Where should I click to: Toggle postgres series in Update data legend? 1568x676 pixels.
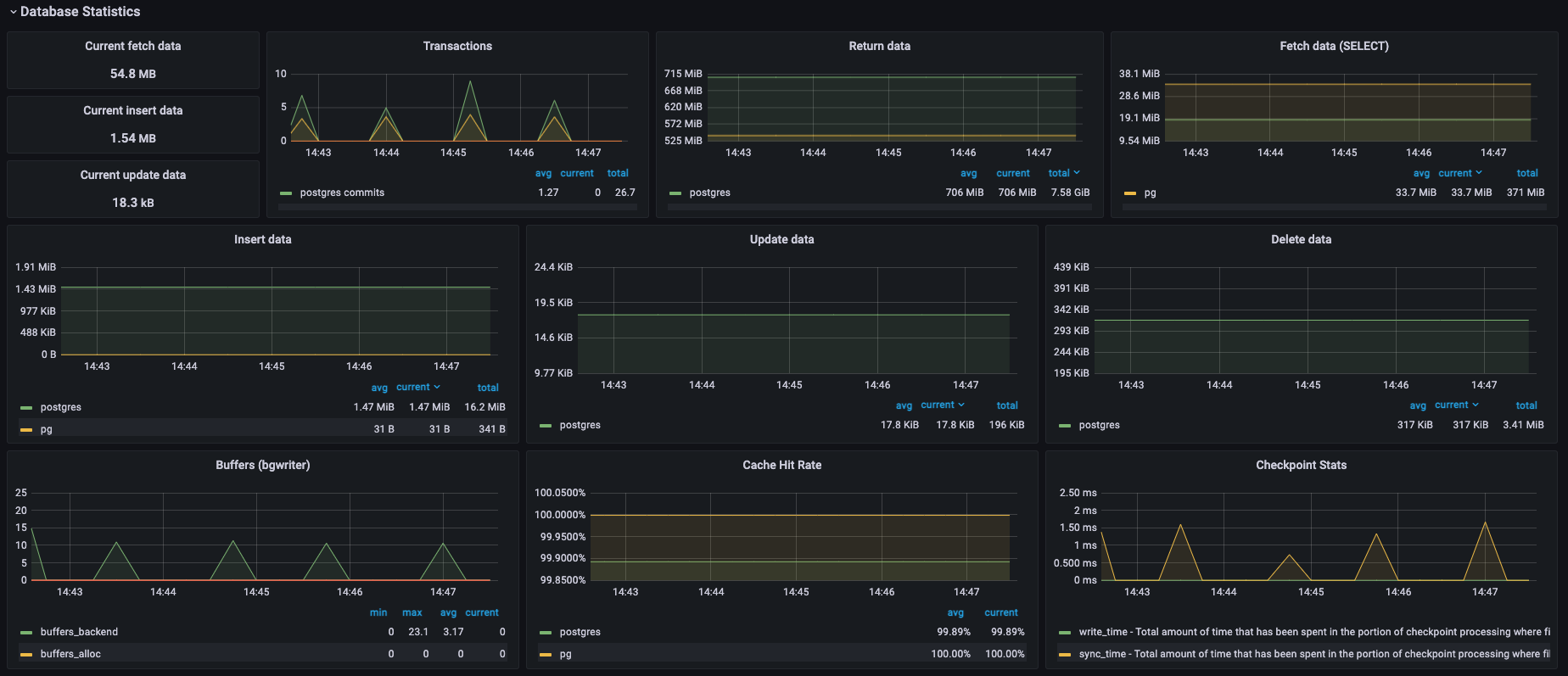click(x=580, y=425)
